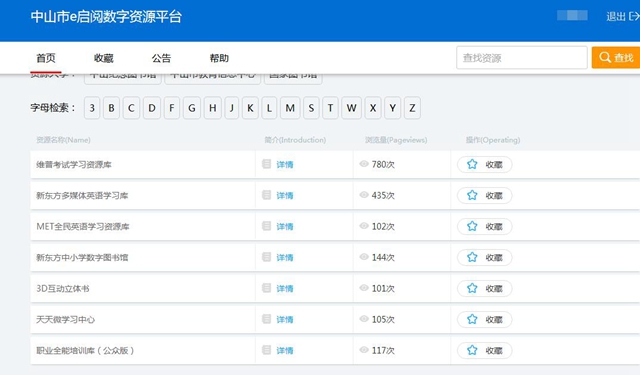This screenshot has height=375, width=640.
Task: Click the star icon for 新东方中小学数字图书馆
Action: [x=472, y=257]
